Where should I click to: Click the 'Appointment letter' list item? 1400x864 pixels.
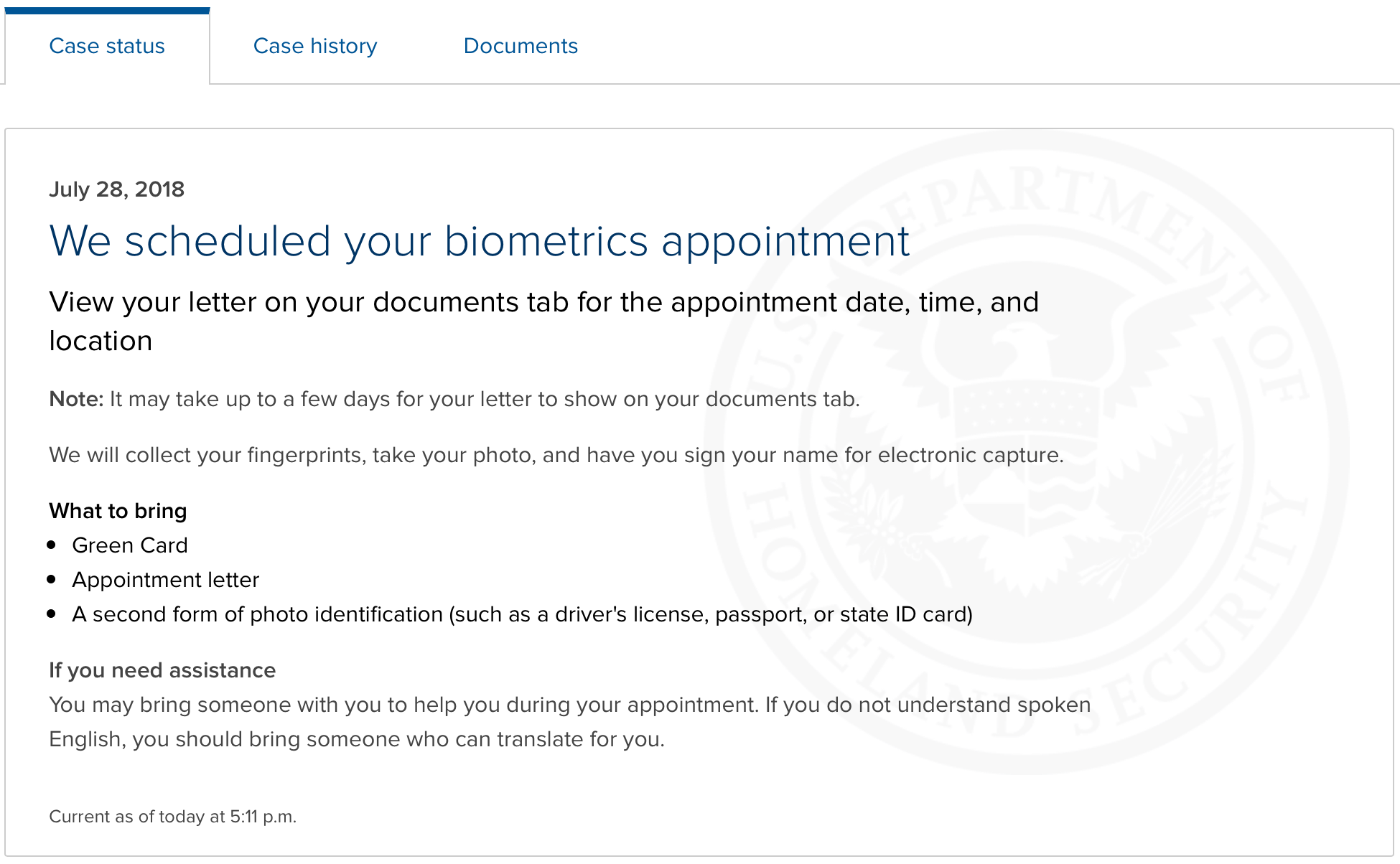166,580
